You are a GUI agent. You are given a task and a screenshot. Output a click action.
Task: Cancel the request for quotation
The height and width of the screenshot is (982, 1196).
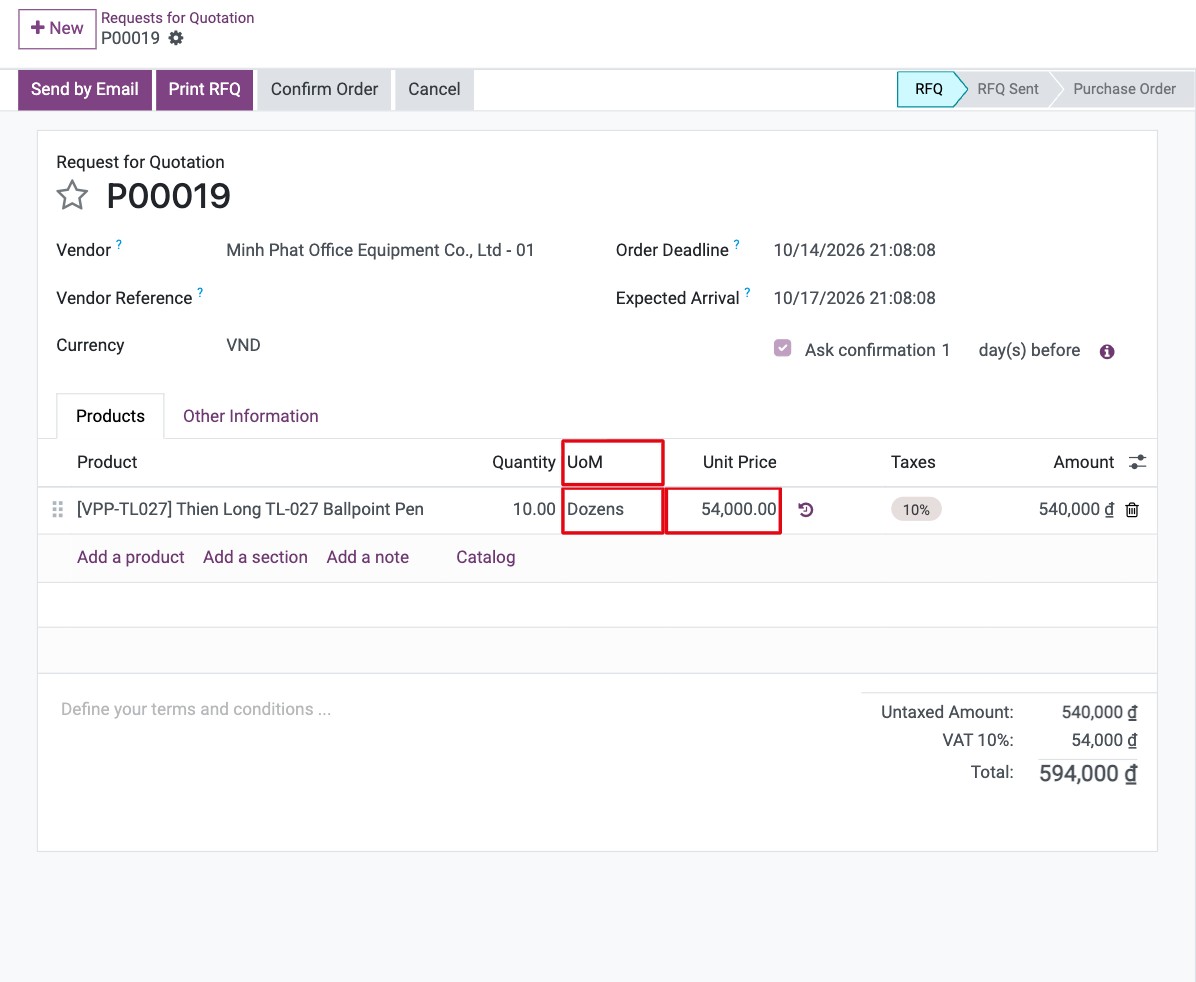click(x=434, y=89)
